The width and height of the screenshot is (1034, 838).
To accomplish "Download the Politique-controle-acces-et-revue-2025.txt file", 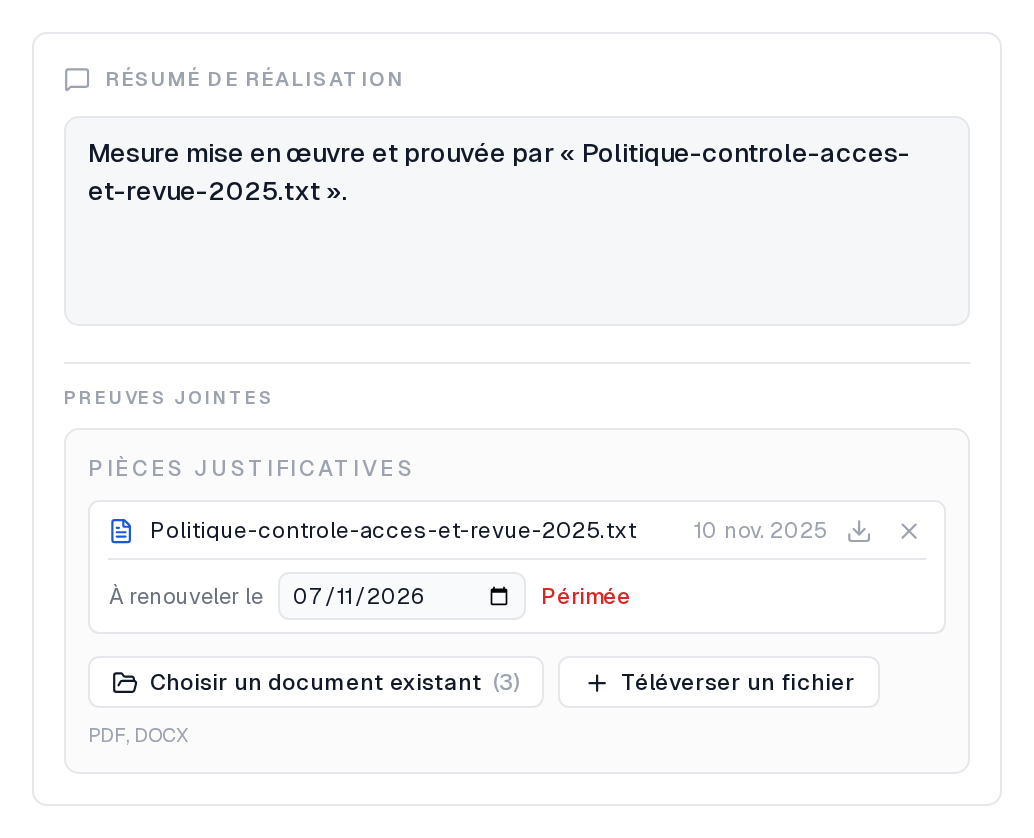I will pyautogui.click(x=859, y=531).
